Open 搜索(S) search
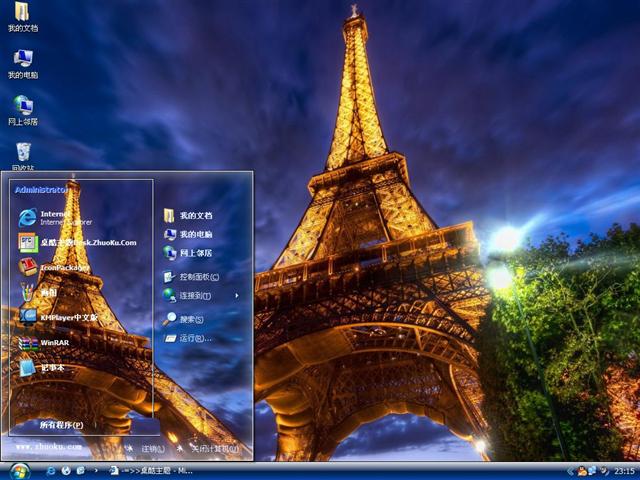The width and height of the screenshot is (640, 480). [x=183, y=319]
